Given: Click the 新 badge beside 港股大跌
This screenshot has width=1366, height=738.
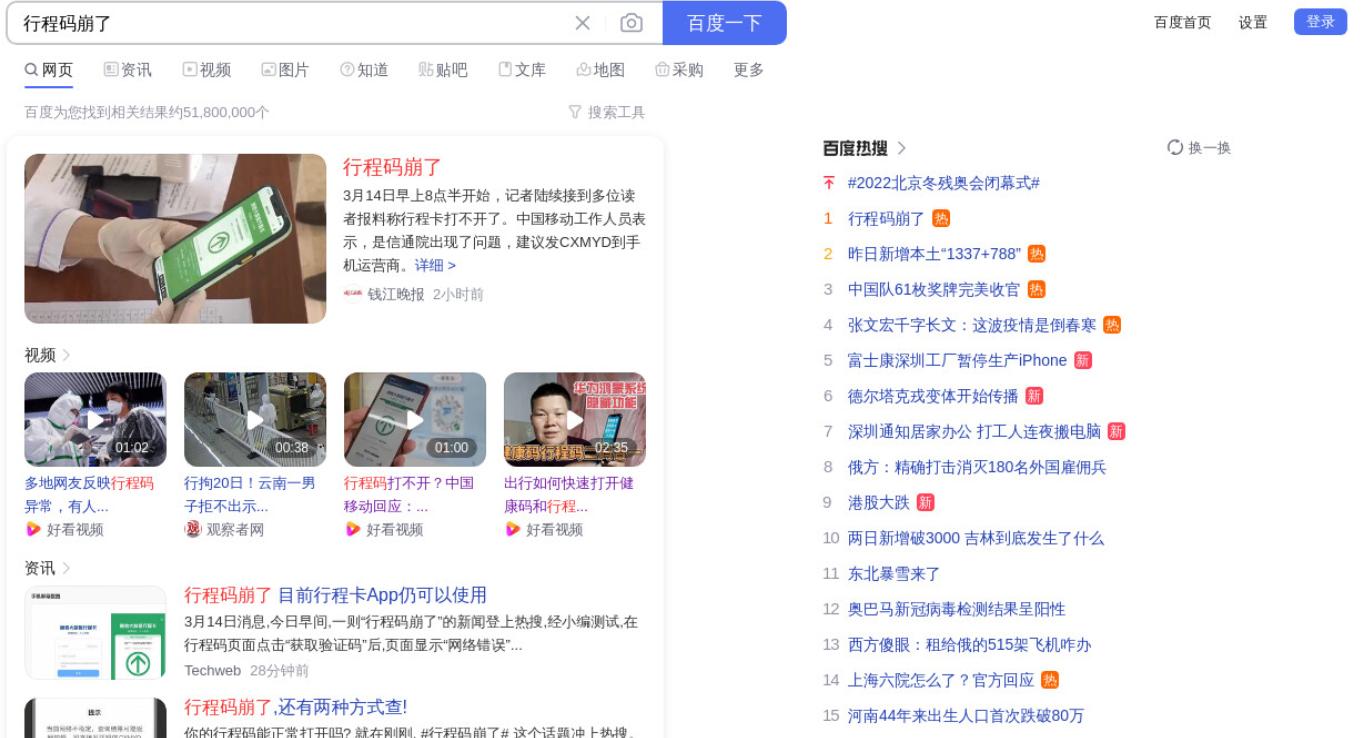Looking at the screenshot, I should (925, 502).
